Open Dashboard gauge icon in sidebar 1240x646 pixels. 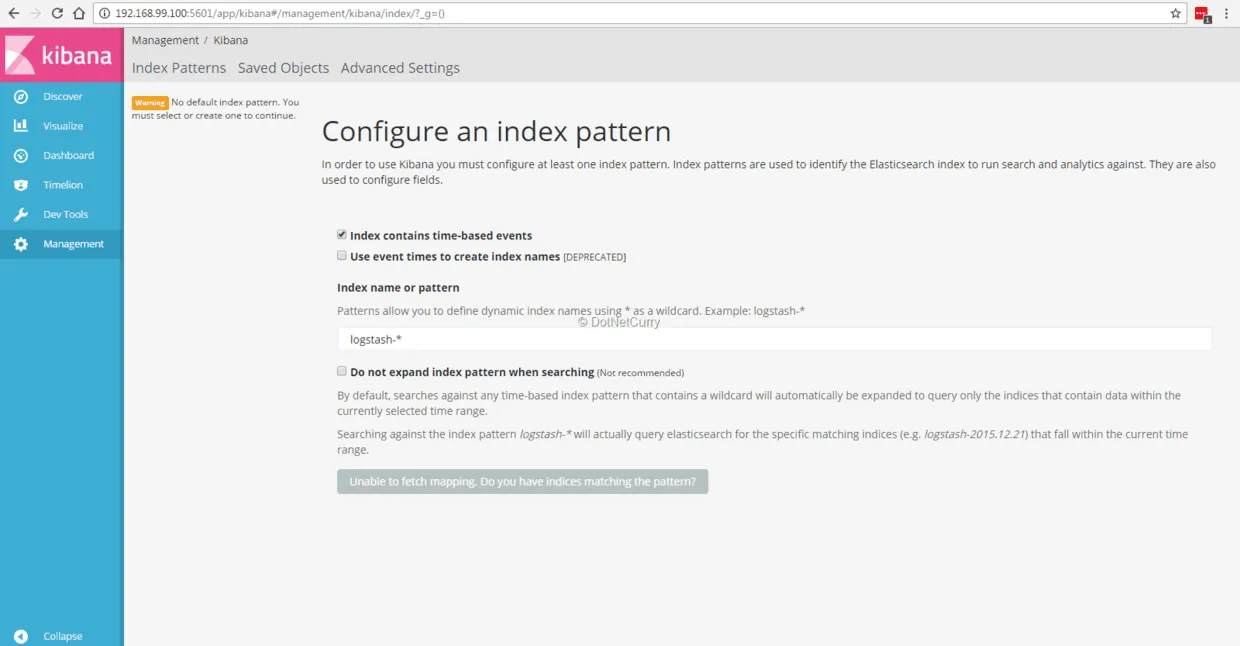click(20, 156)
